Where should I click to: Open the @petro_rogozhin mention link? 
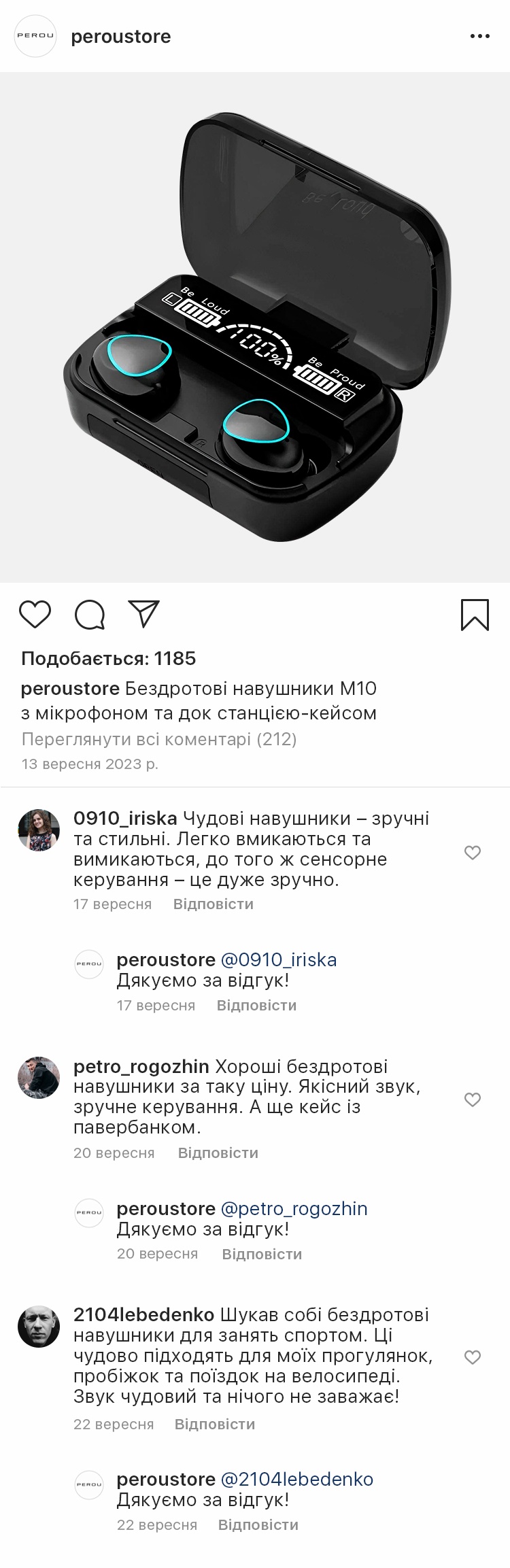294,1209
